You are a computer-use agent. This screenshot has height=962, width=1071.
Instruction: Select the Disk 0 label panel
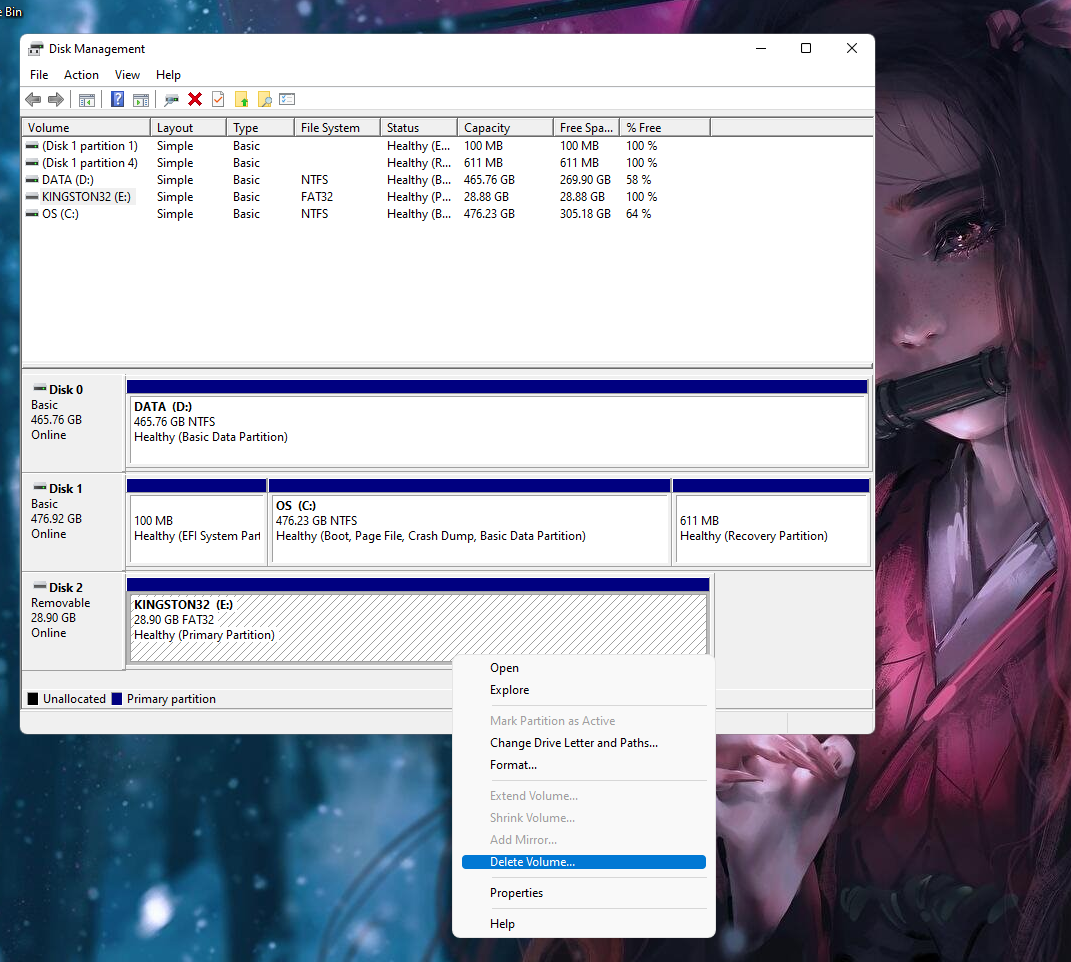tap(73, 422)
